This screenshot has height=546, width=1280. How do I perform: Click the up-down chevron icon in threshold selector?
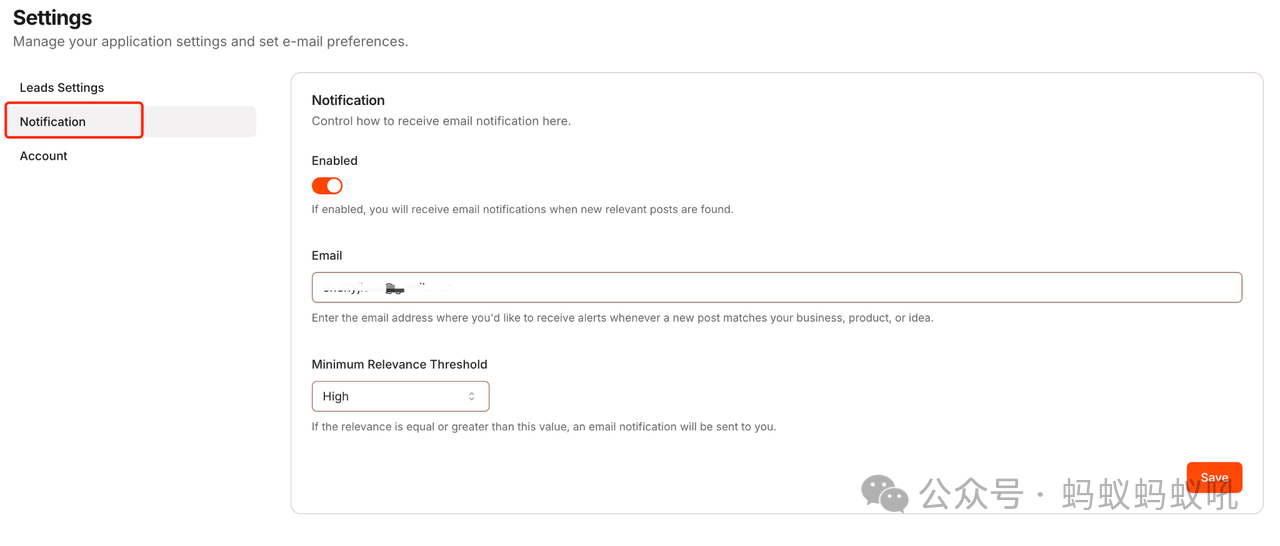click(472, 397)
